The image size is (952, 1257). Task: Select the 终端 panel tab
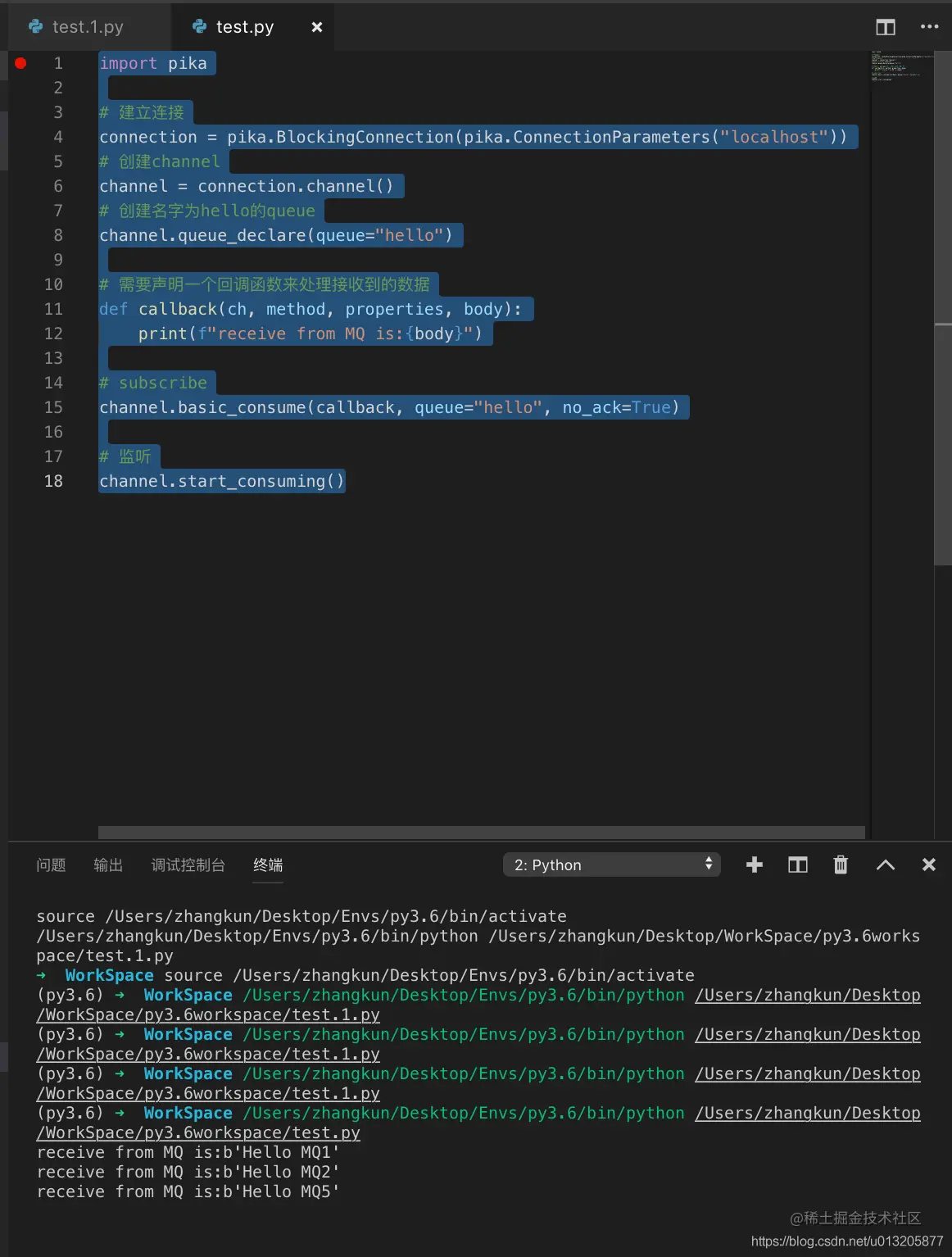coord(268,865)
